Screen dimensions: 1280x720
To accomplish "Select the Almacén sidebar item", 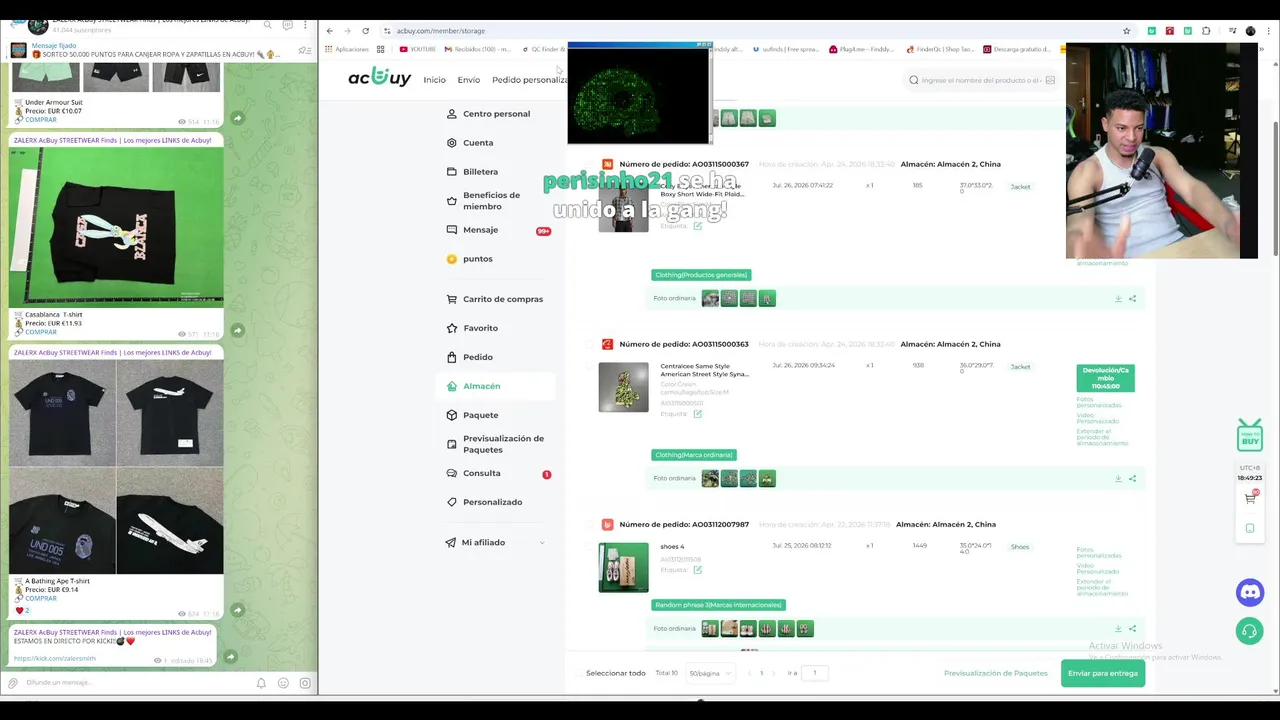I will 495,386.
